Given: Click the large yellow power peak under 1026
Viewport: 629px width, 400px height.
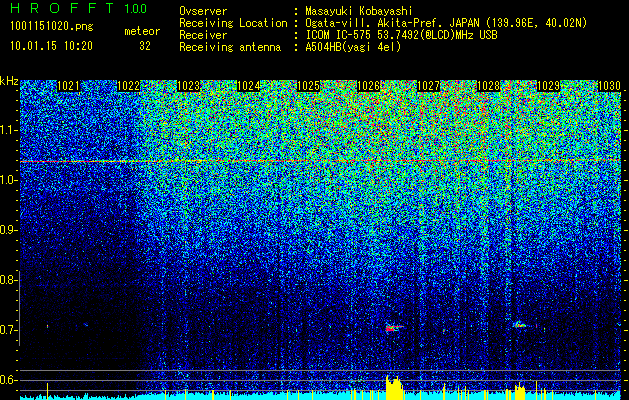Looking at the screenshot, I should point(394,388).
